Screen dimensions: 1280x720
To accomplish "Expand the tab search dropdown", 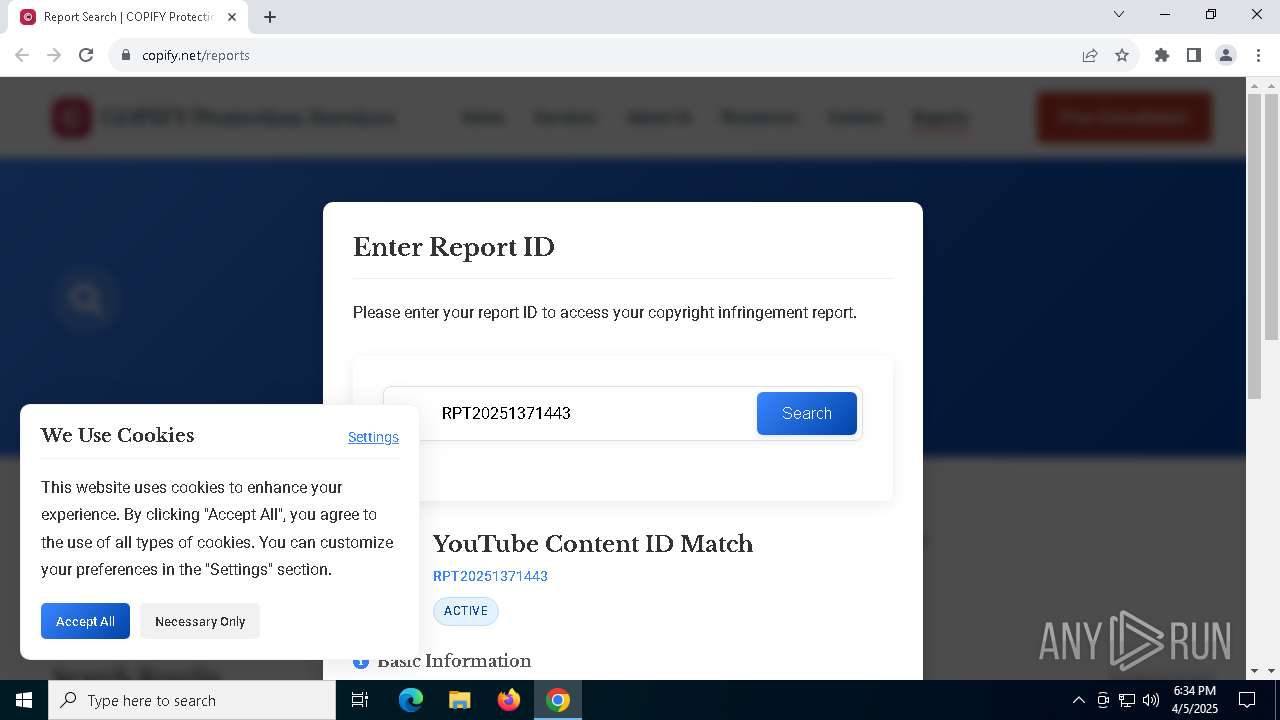I will point(1119,14).
